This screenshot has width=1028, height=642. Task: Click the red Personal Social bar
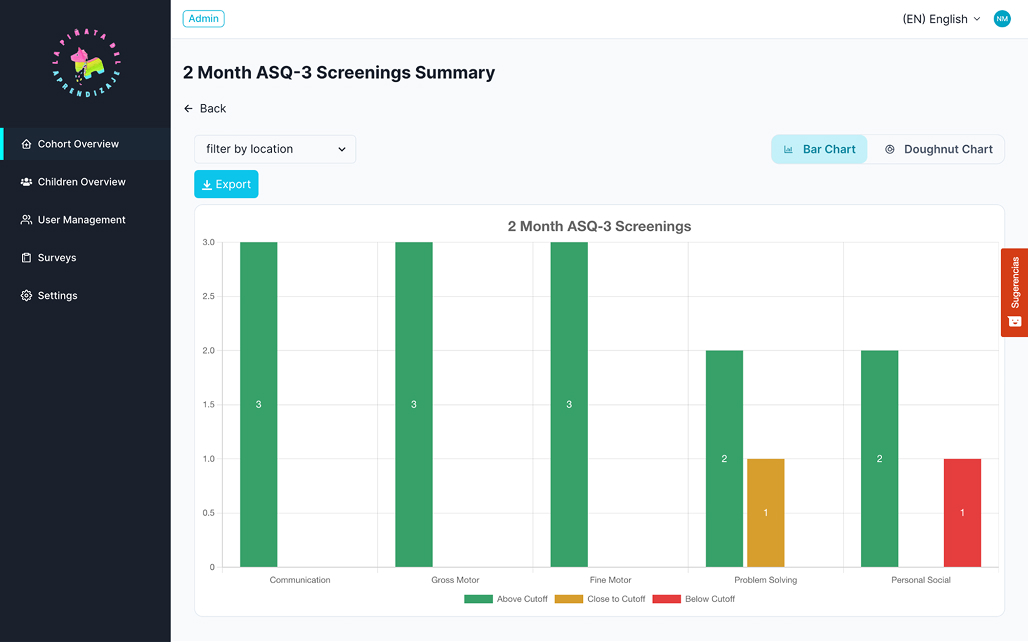click(962, 512)
